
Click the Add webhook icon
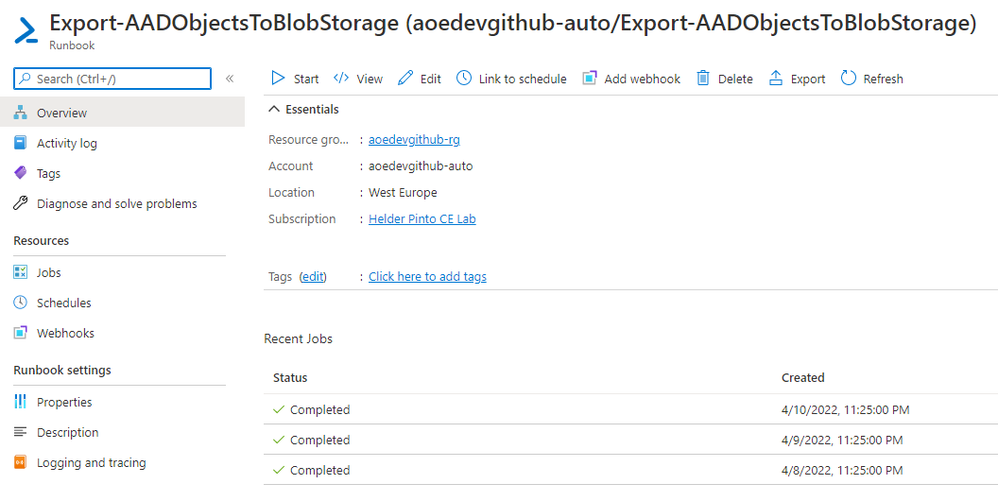click(590, 78)
